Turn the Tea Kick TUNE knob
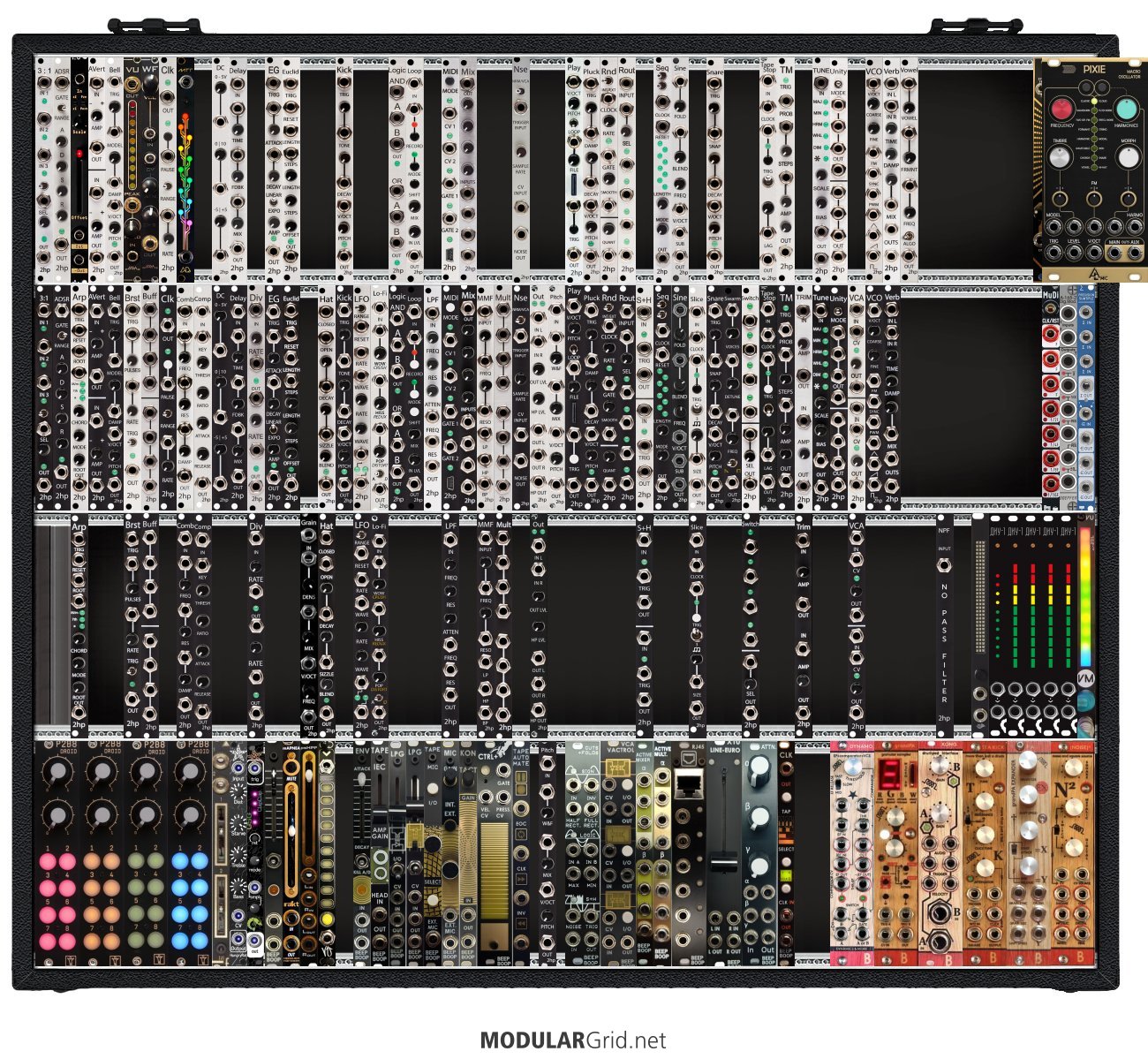This screenshot has height=1059, width=1148. point(984,768)
